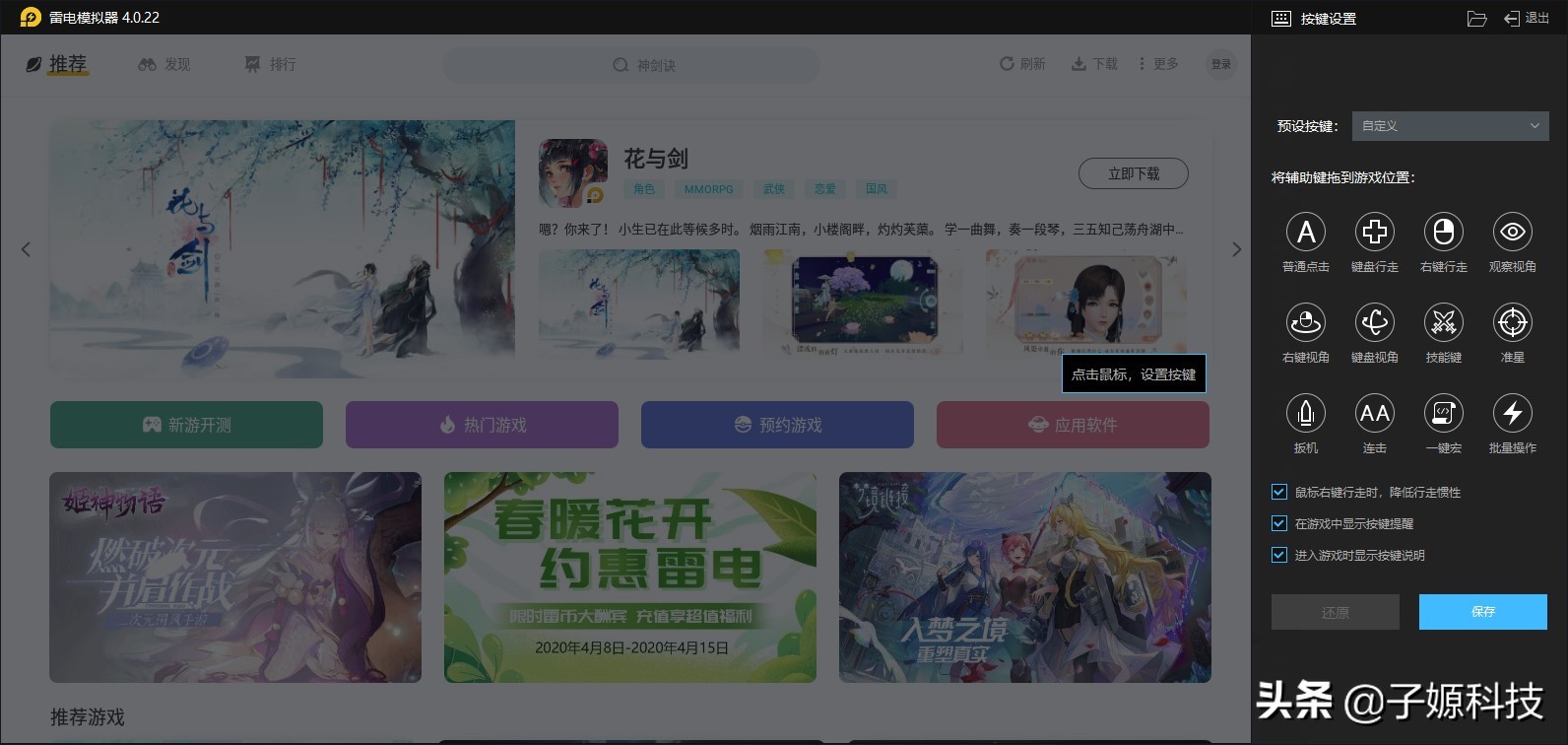This screenshot has height=745, width=1568.
Task: Open the folder icon in title bar
Action: pos(1476,19)
